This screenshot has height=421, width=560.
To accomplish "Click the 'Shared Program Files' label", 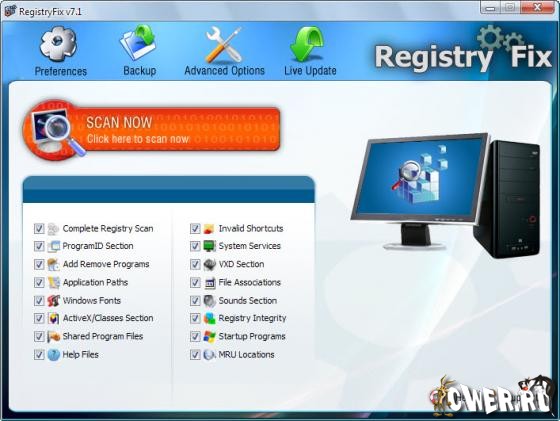I will (x=103, y=337).
